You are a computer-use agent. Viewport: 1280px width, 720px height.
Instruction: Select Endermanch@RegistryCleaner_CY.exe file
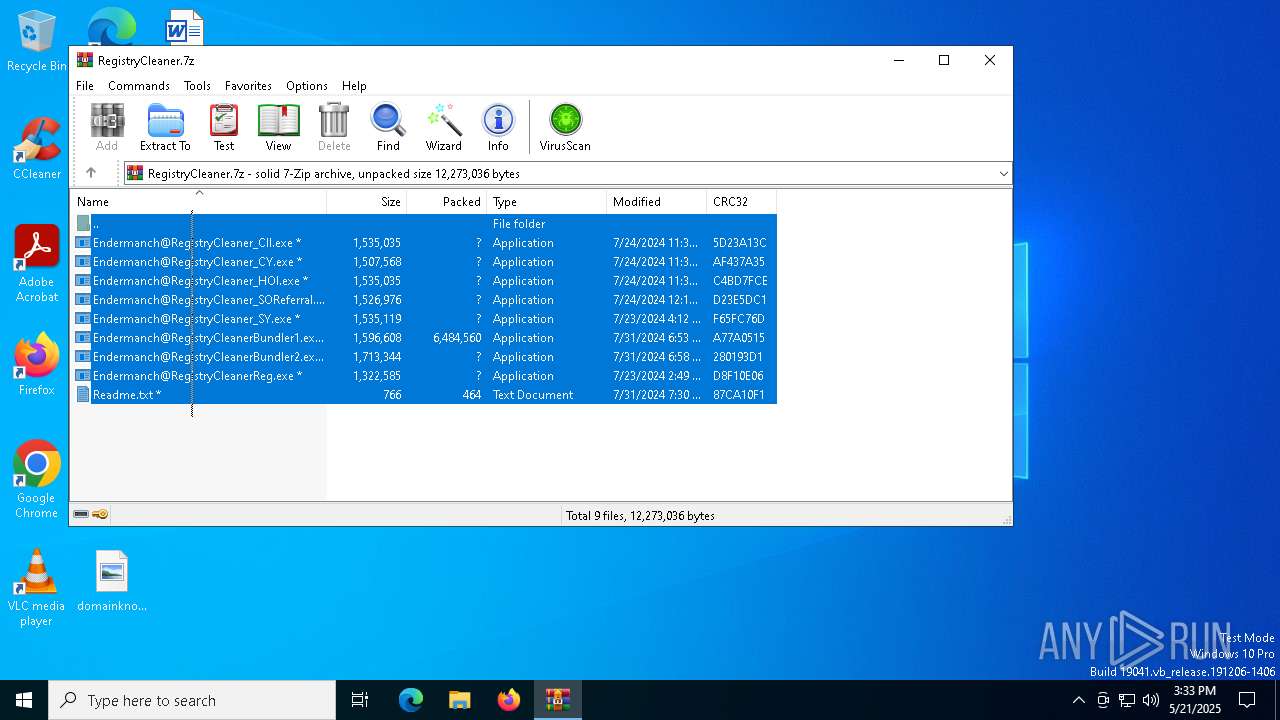point(424,262)
